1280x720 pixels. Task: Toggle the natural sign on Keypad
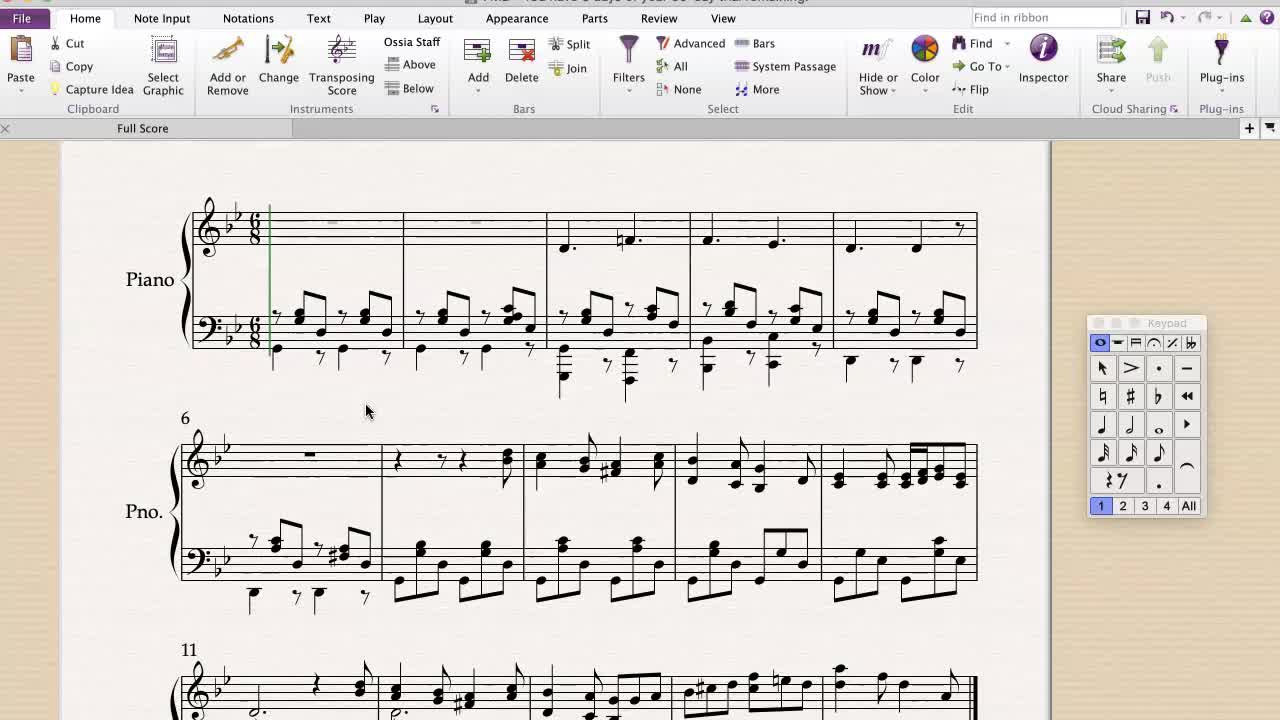coord(1103,396)
